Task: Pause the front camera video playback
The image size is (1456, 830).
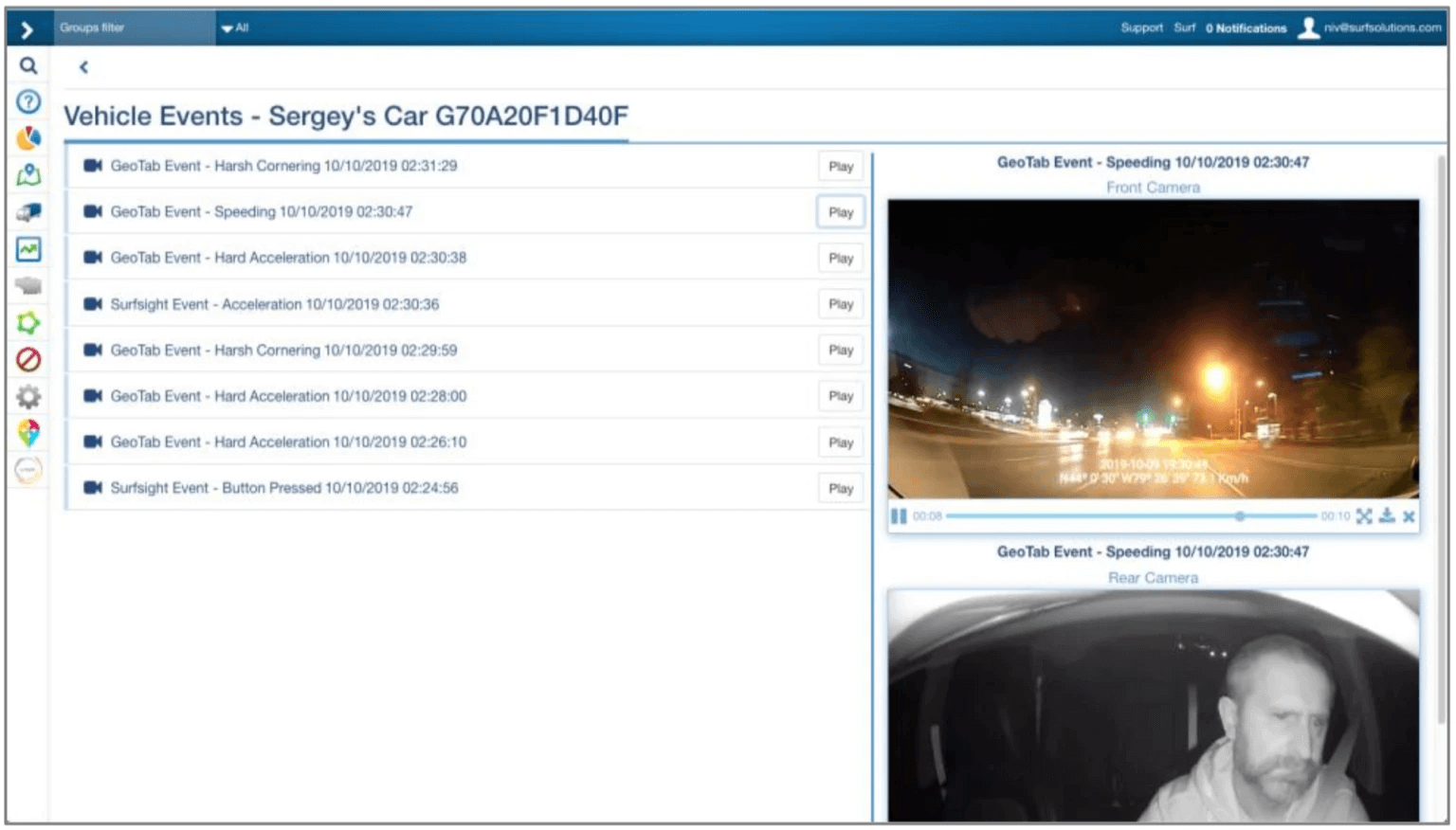Action: point(899,516)
